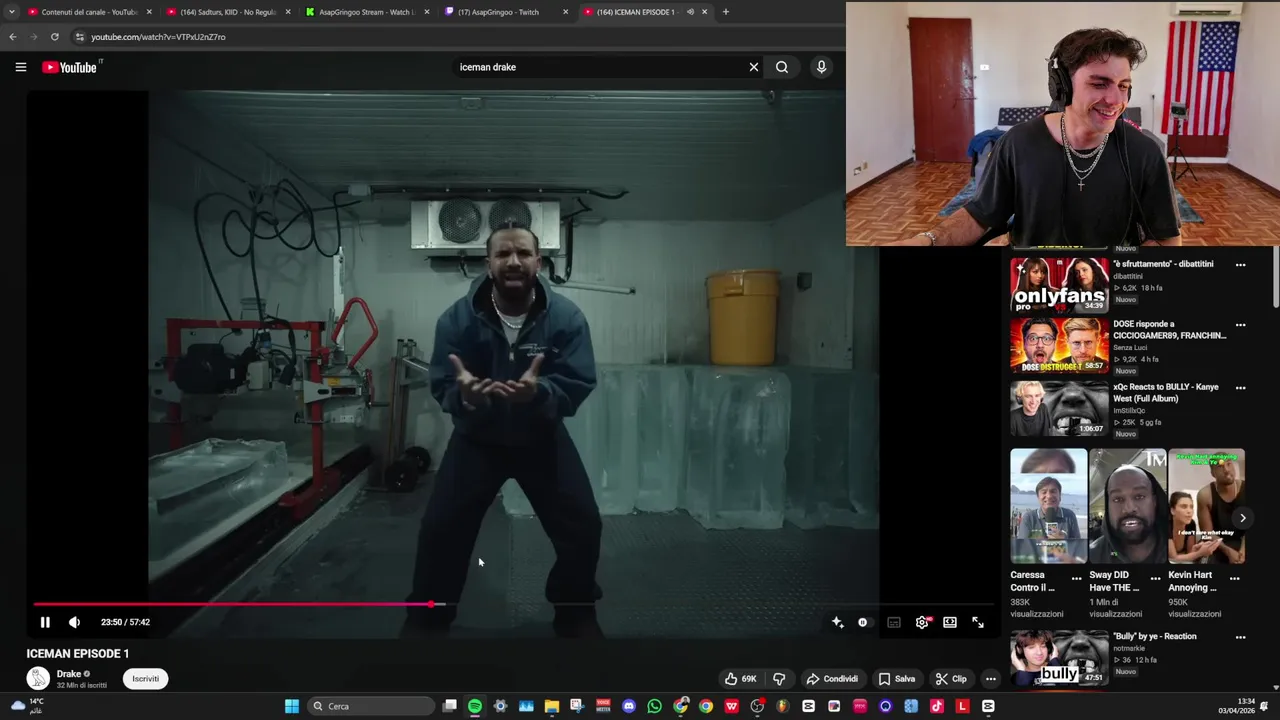The image size is (1280, 720).
Task: Save the video with Salva
Action: pyautogui.click(x=897, y=679)
